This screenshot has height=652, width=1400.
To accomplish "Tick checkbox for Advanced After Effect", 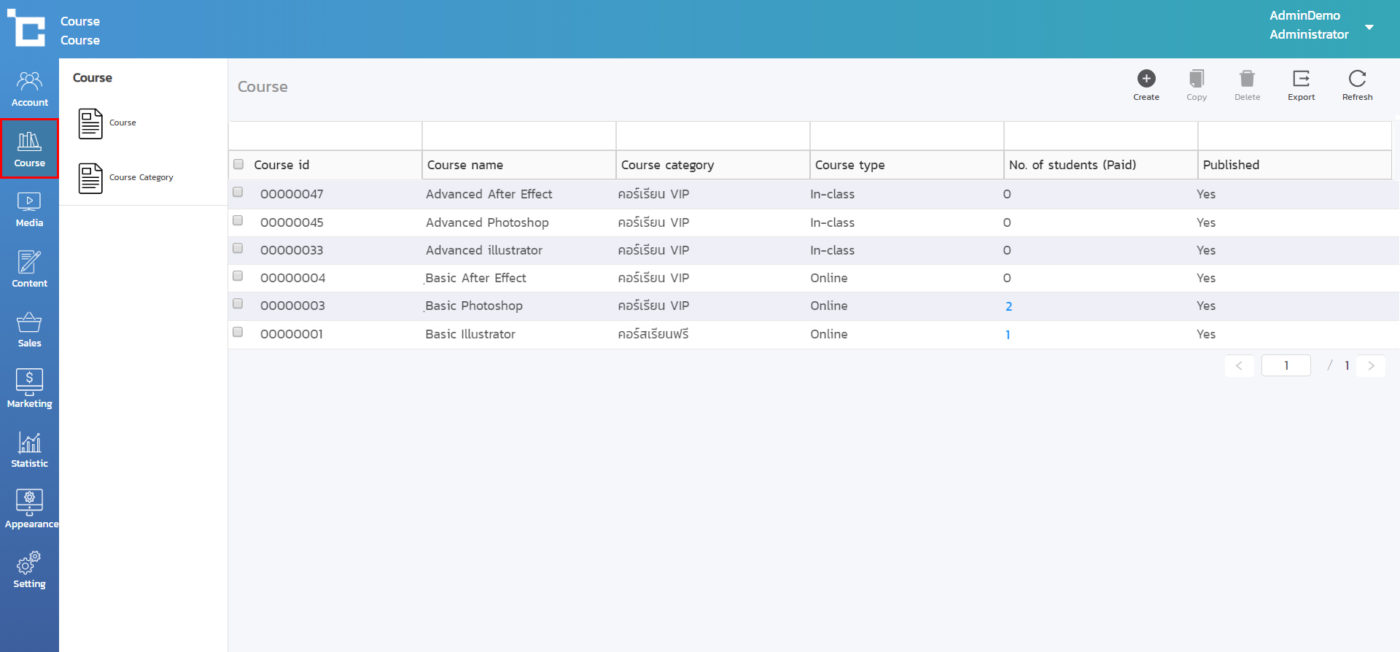I will pos(238,192).
